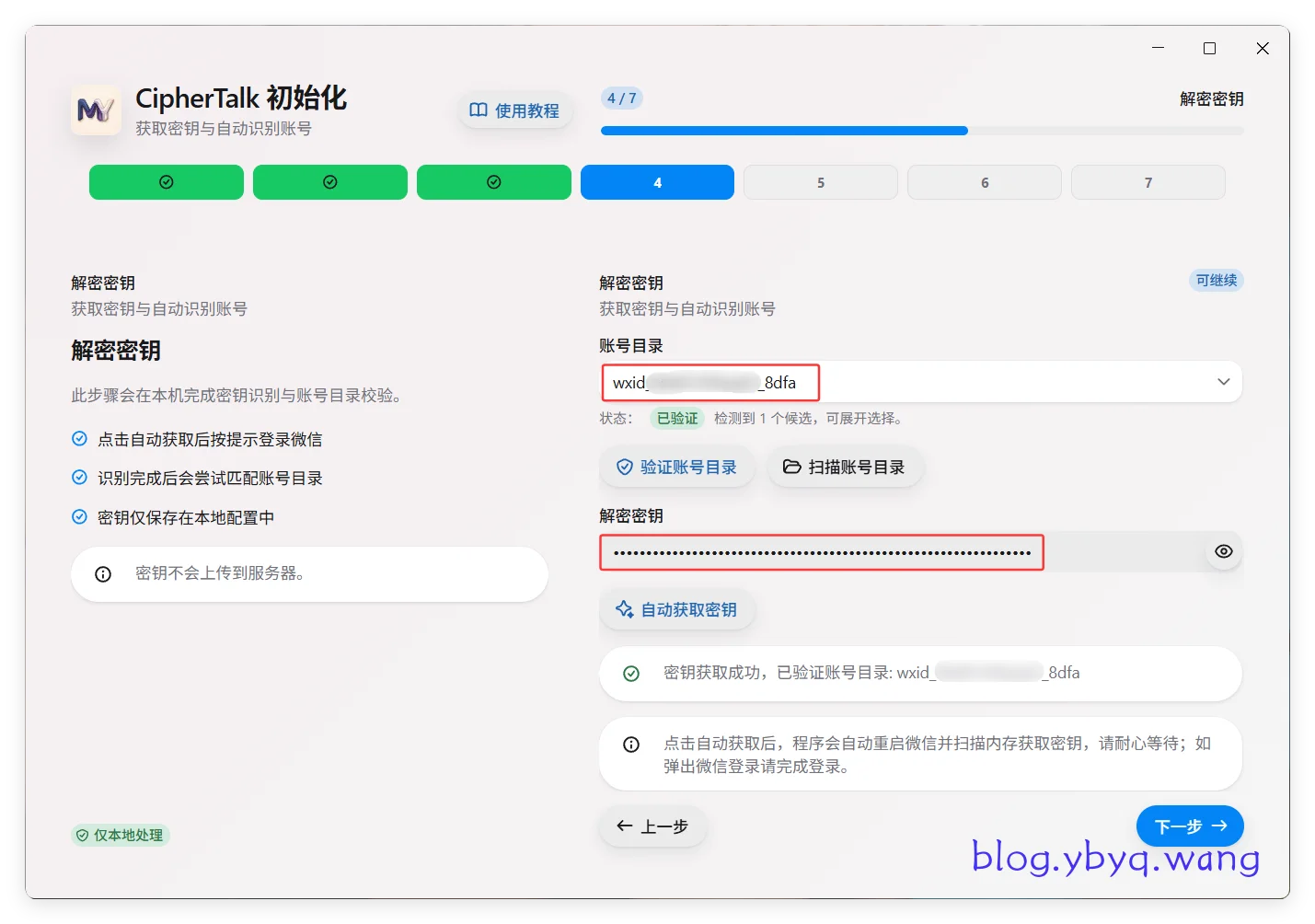
Task: Click the shield icon in 验证账号目录
Action: coord(625,468)
